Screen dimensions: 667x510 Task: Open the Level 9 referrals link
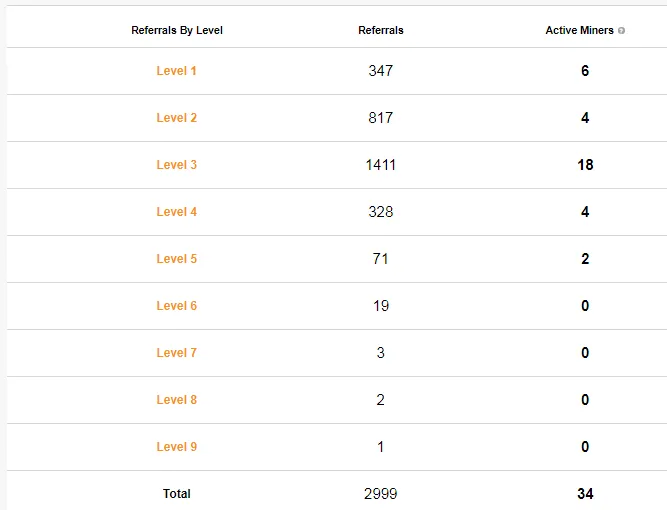tap(177, 447)
